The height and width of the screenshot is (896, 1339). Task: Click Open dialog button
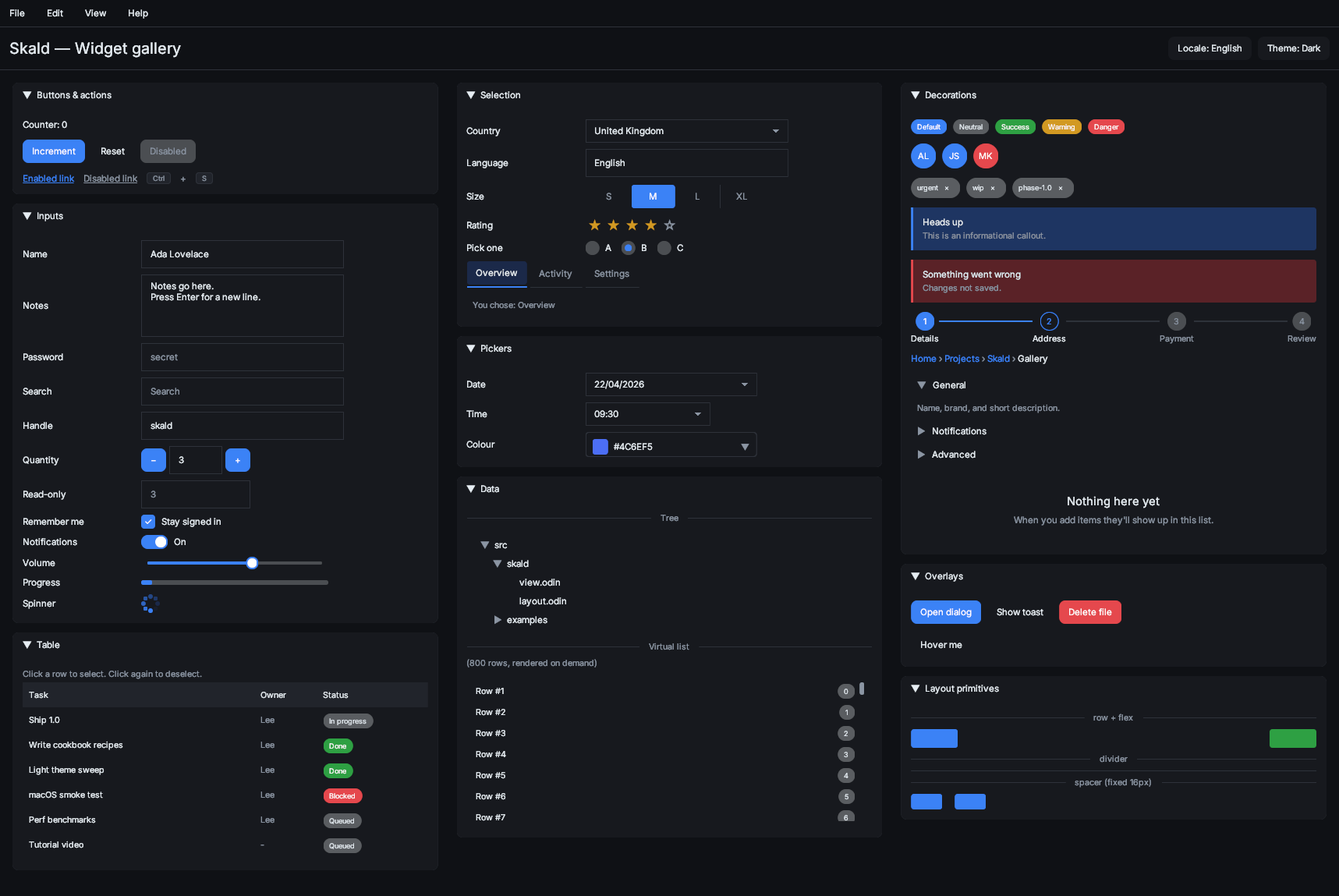946,612
